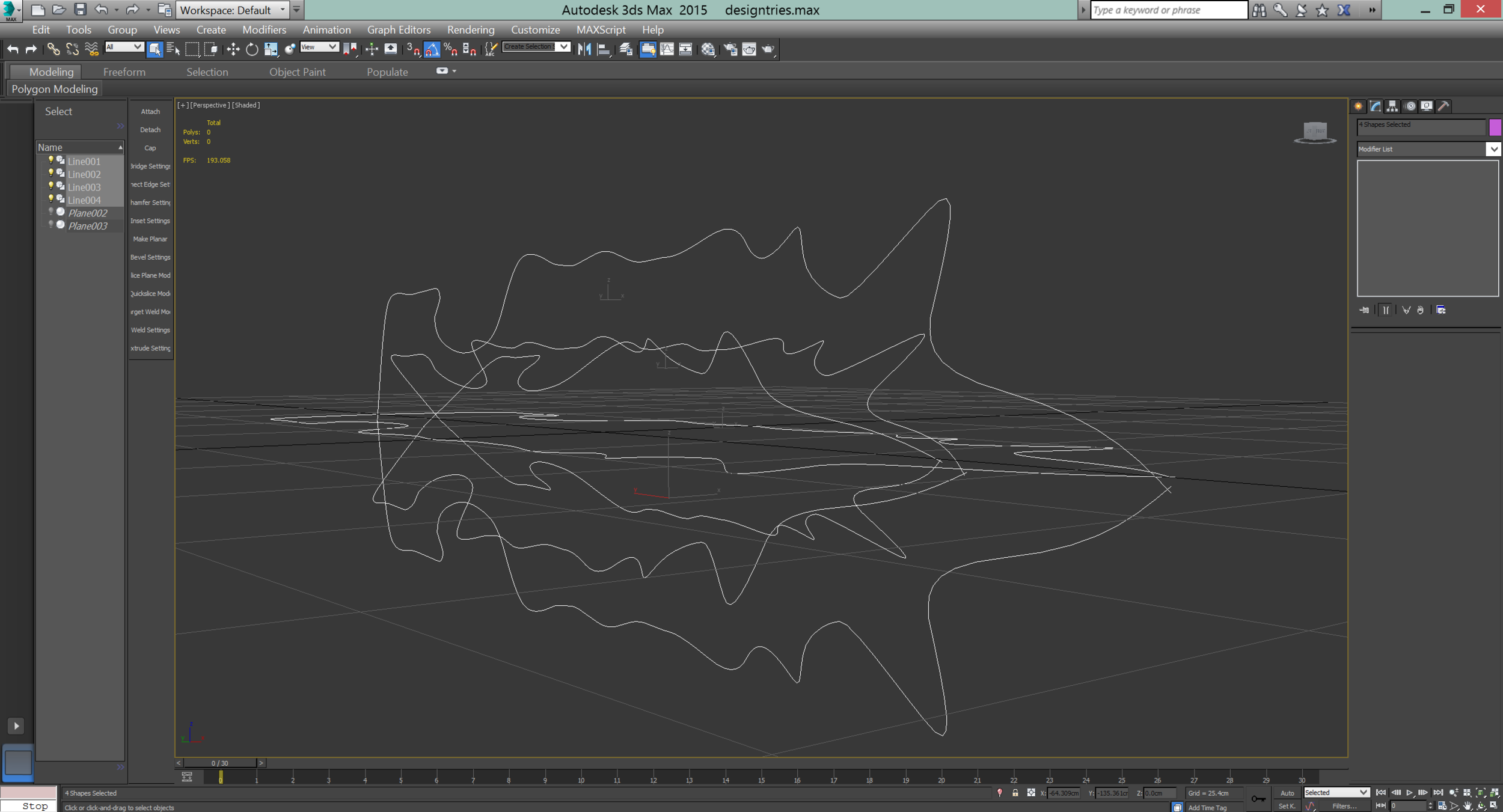
Task: Click the magenta object color swatch
Action: [1495, 127]
